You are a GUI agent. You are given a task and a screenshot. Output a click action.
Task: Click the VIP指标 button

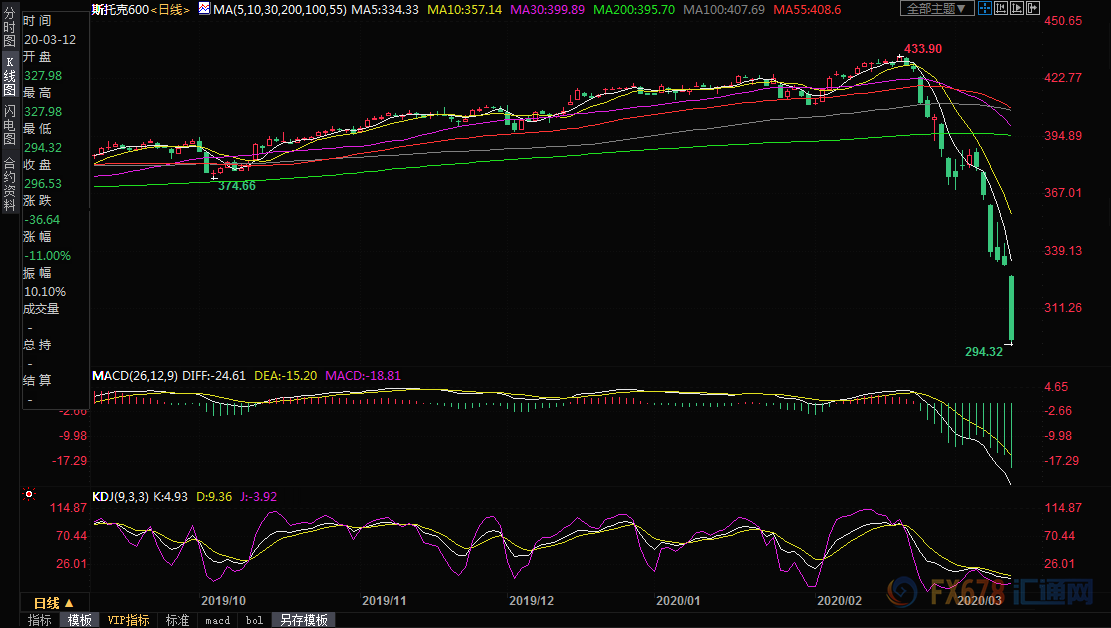point(128,620)
